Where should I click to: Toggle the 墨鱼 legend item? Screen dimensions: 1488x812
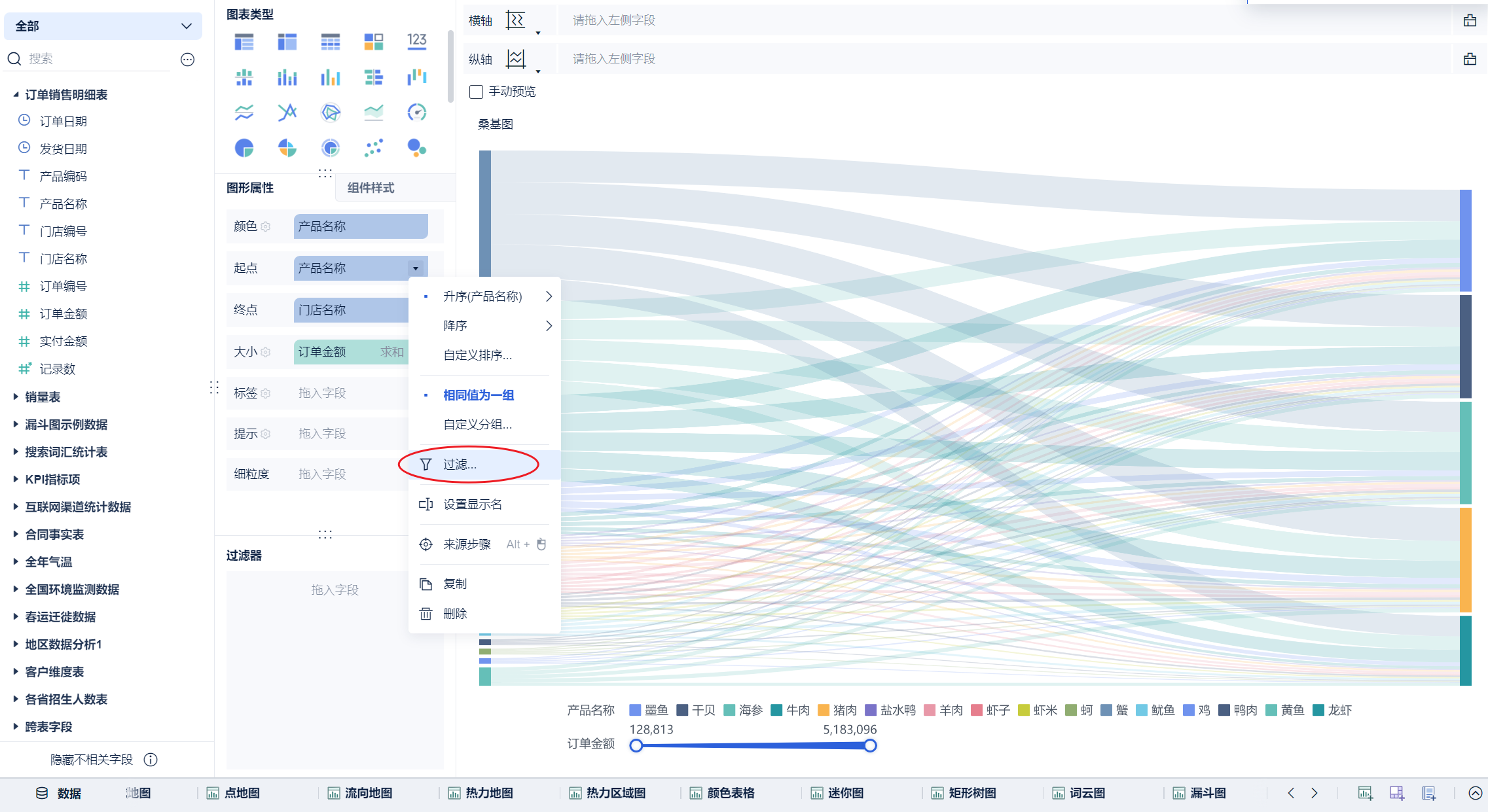(x=649, y=710)
